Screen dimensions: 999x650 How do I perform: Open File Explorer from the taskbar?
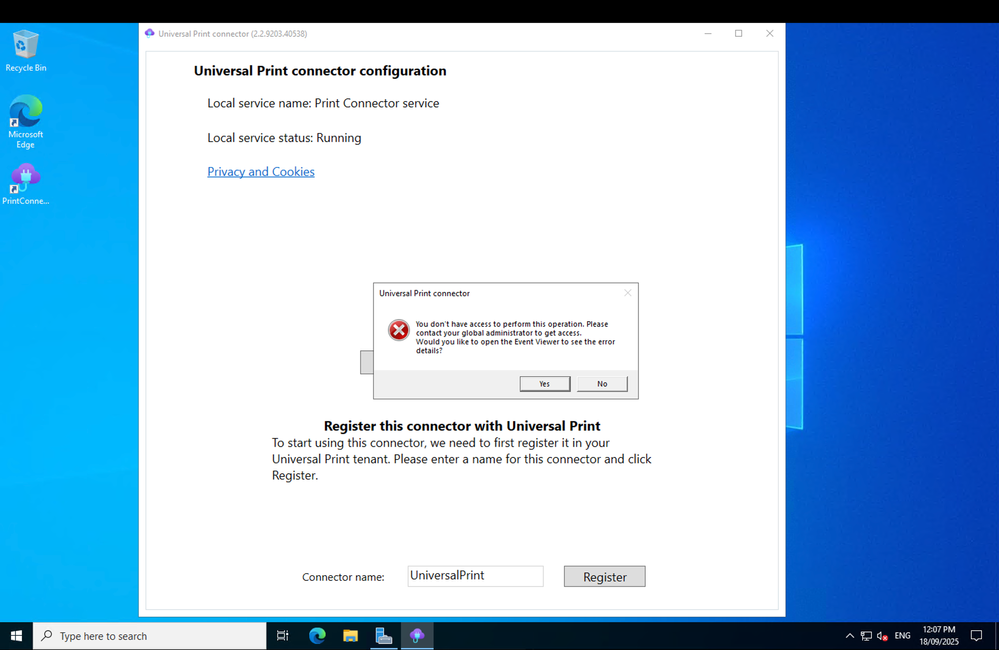[350, 636]
